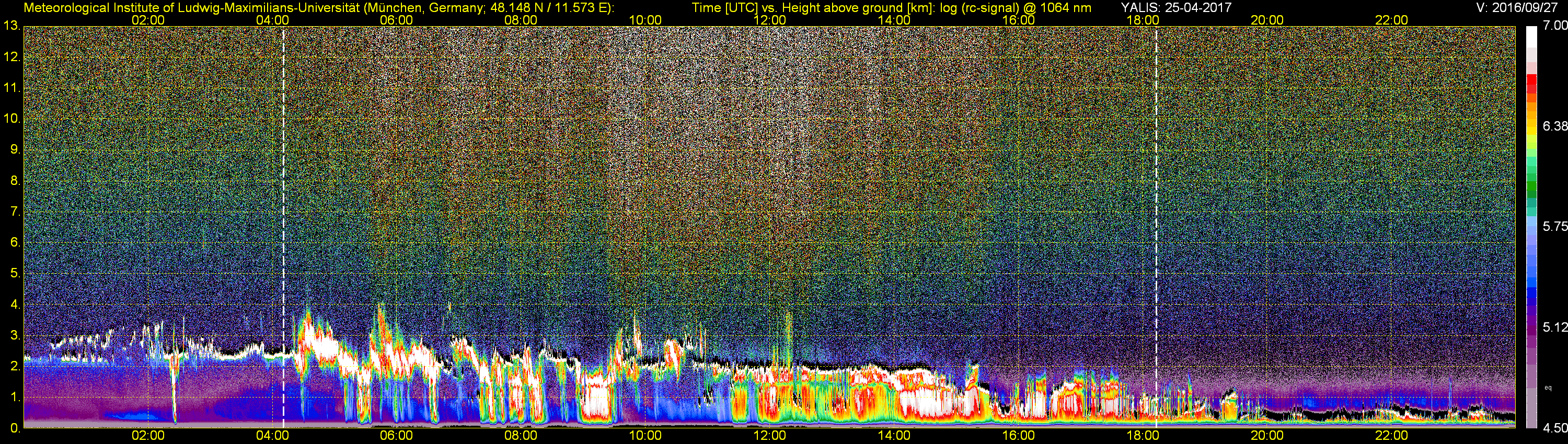Click the 04:00 label on the lower time axis

[x=272, y=436]
